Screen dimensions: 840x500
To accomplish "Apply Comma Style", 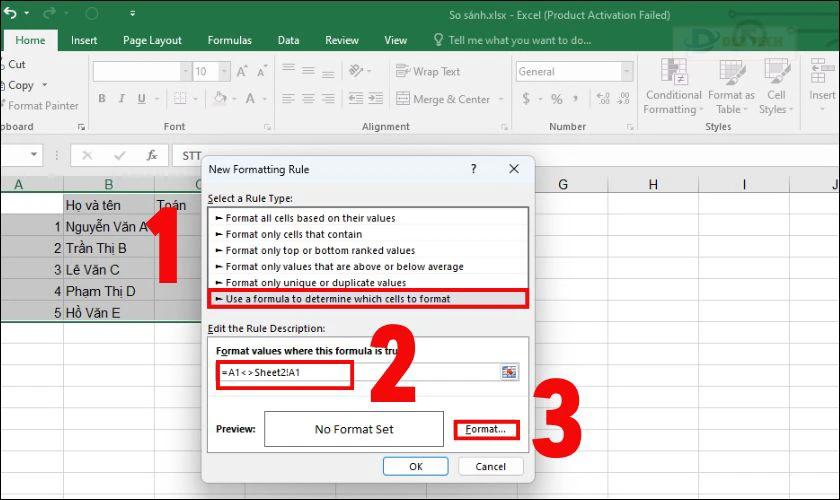I will click(575, 99).
